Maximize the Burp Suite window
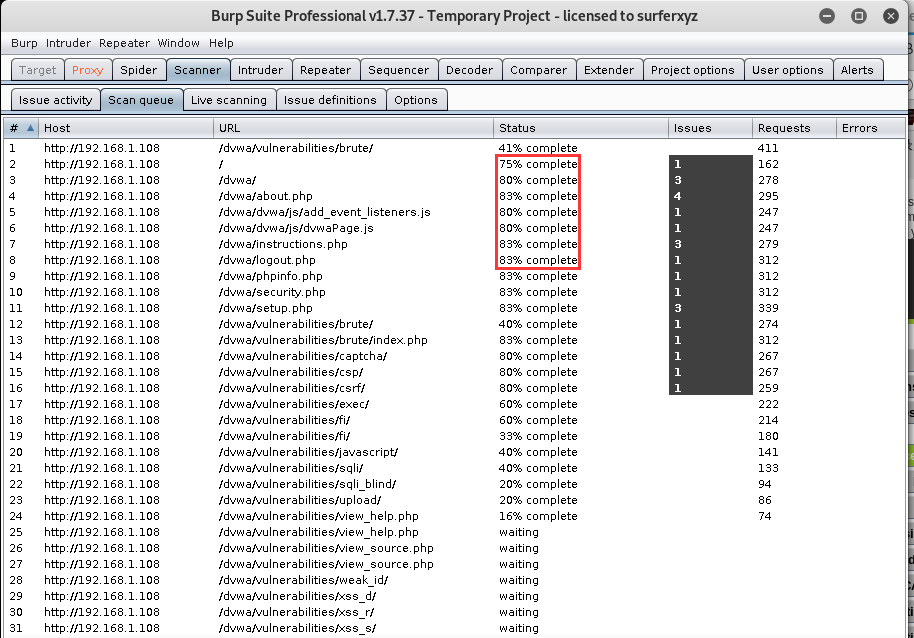914x638 pixels. tap(859, 16)
